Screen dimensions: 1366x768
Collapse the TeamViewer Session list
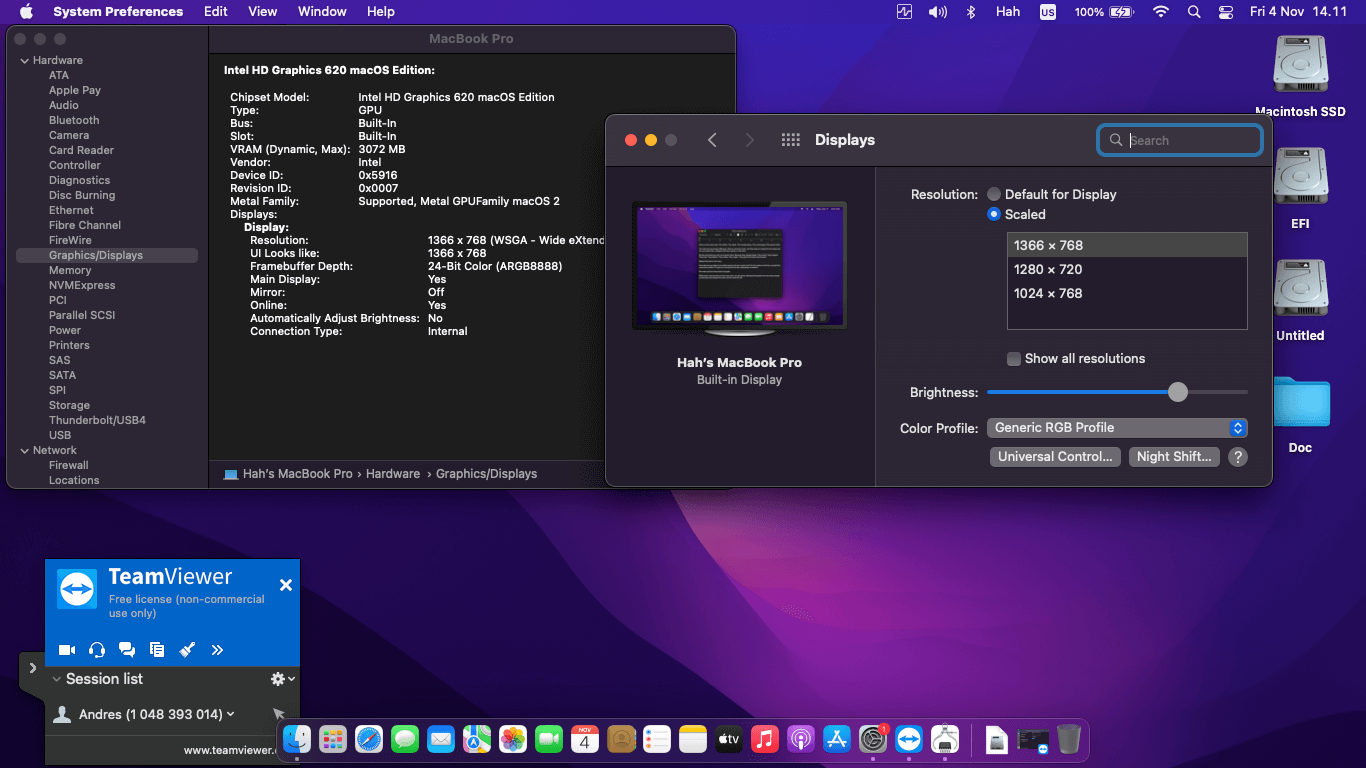[57, 679]
